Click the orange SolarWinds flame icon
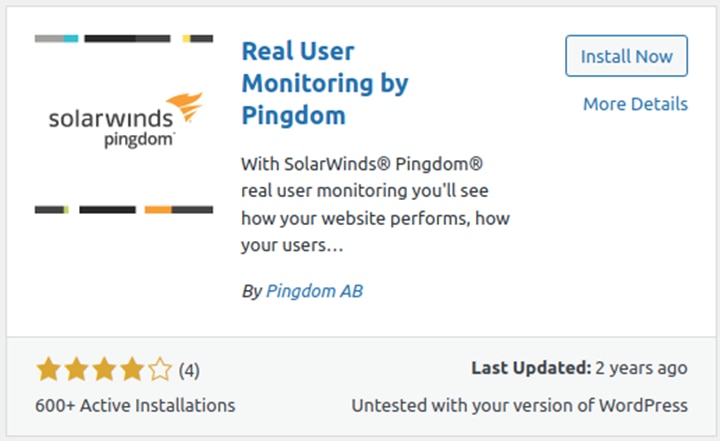Viewport: 720px width, 441px height. click(186, 106)
